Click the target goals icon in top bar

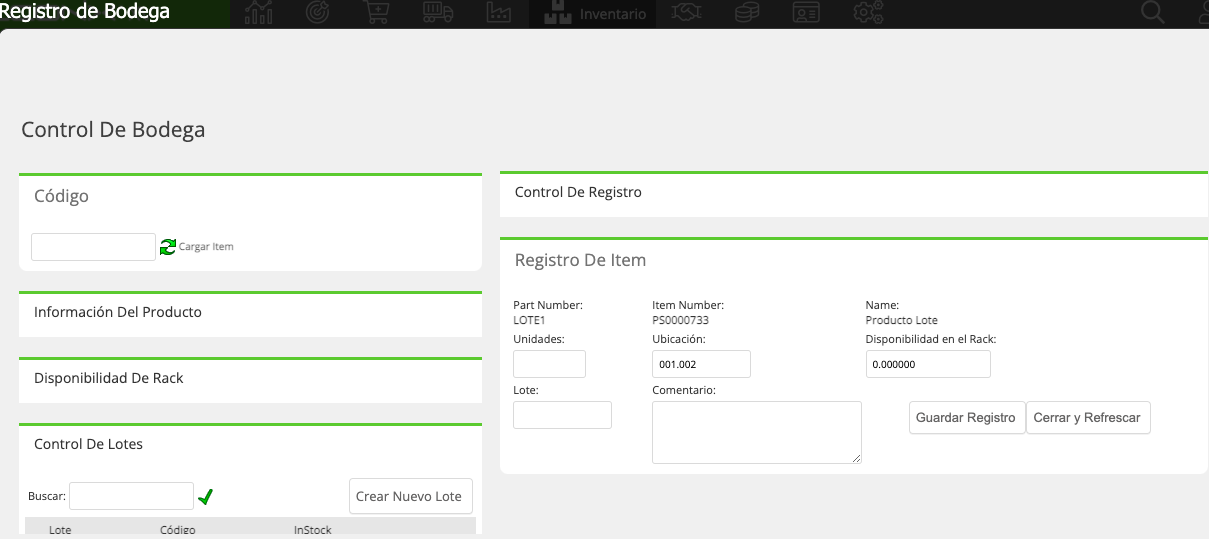[317, 13]
